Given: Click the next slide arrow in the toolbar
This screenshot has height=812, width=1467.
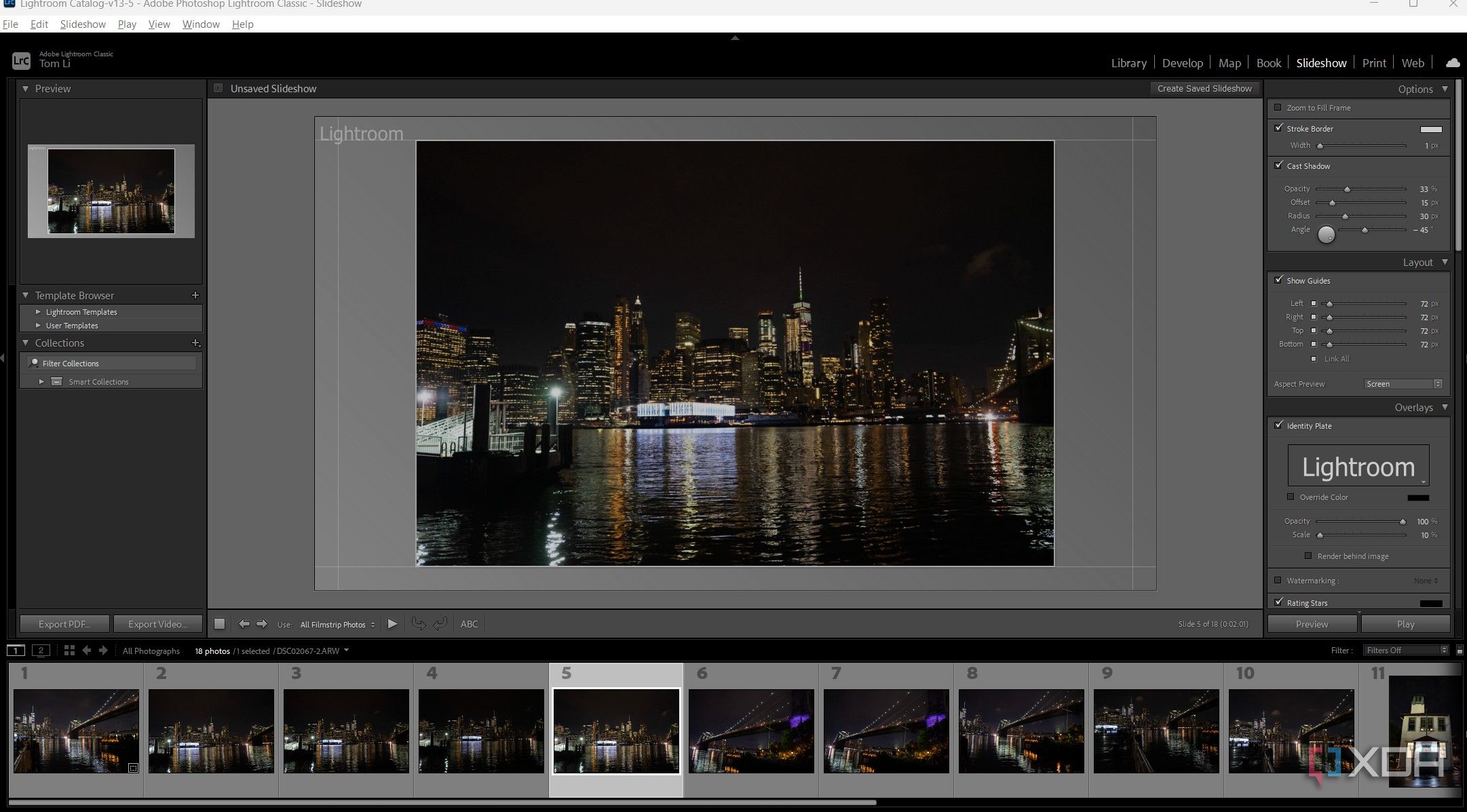Looking at the screenshot, I should [262, 623].
